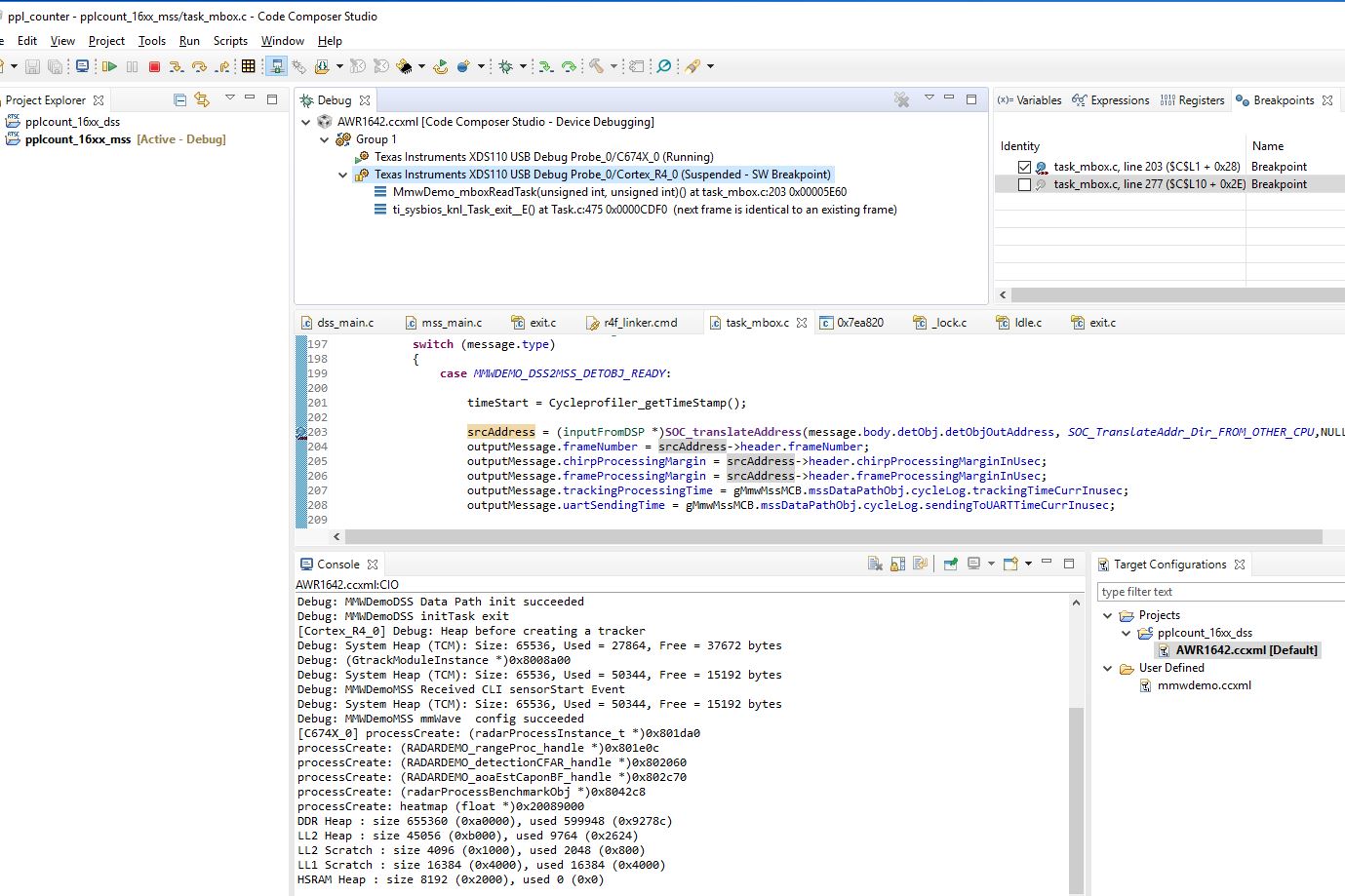Image resolution: width=1345 pixels, height=896 pixels.
Task: Click the Load Program icon
Action: click(x=323, y=66)
